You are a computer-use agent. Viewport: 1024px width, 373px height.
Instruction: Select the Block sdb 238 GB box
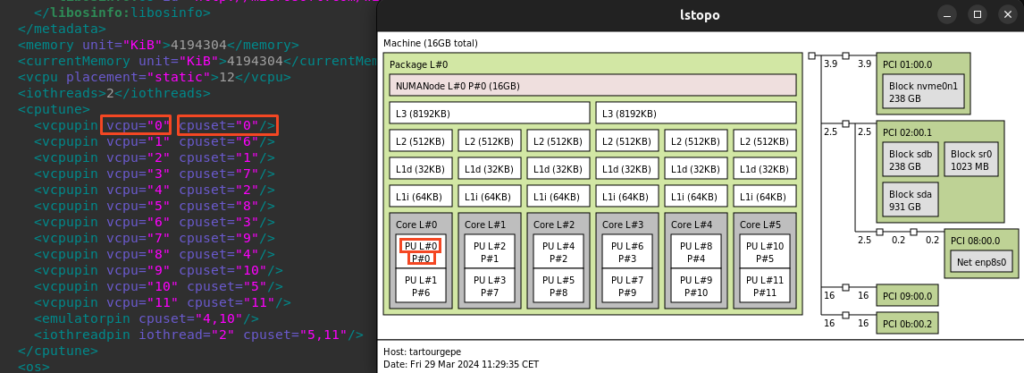point(910,159)
